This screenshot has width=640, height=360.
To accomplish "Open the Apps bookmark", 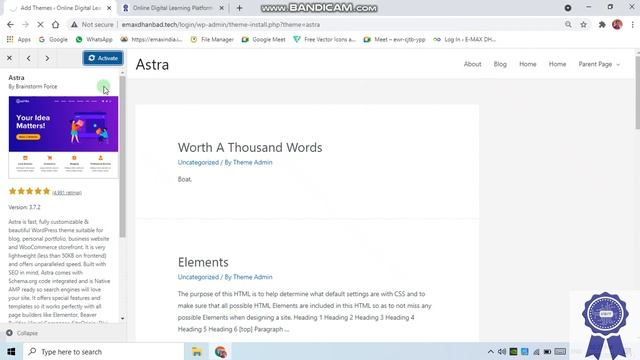I will [19, 39].
